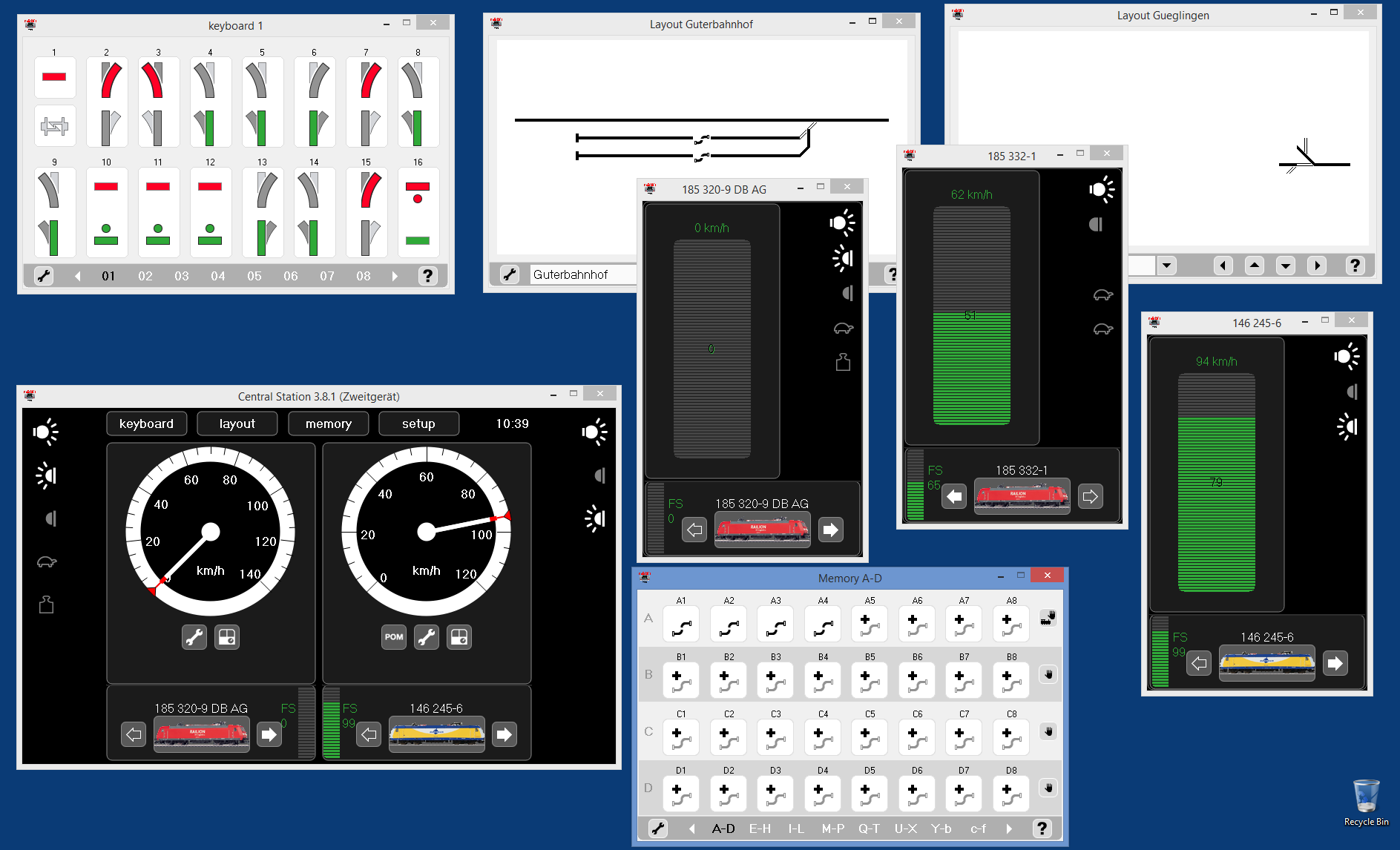Switch to keyboard page 08

[x=364, y=276]
